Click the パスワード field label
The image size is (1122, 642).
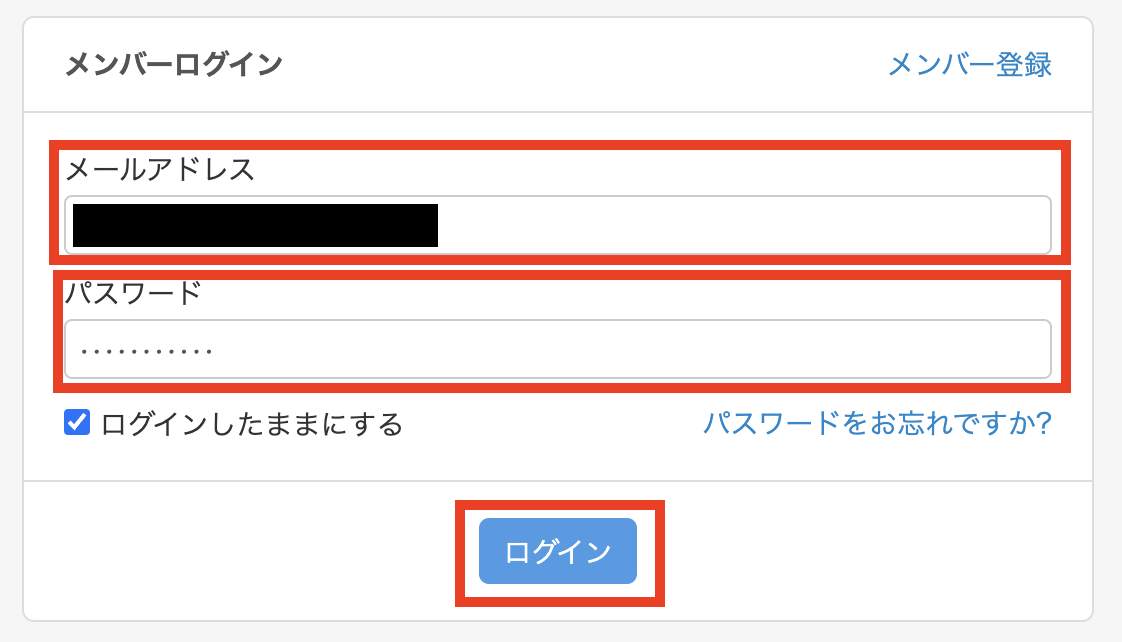(133, 294)
